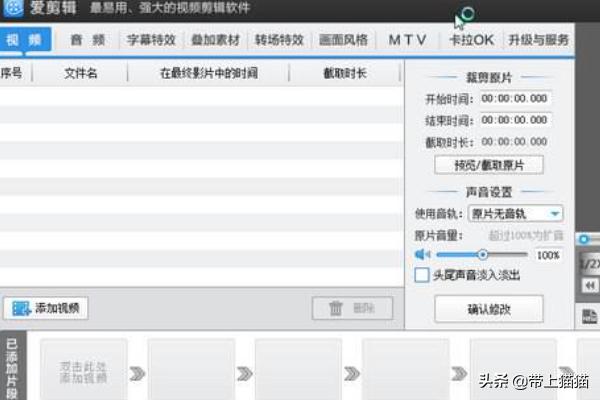
Task: Select the 卡拉OK tab
Action: (471, 41)
